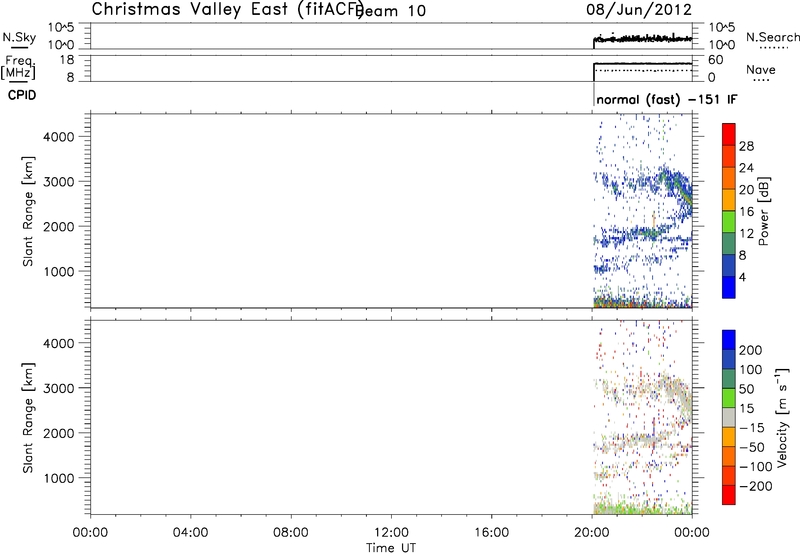Click the Velocity [m s-1] colorbar title
This screenshot has height=554, width=800.
click(782, 417)
